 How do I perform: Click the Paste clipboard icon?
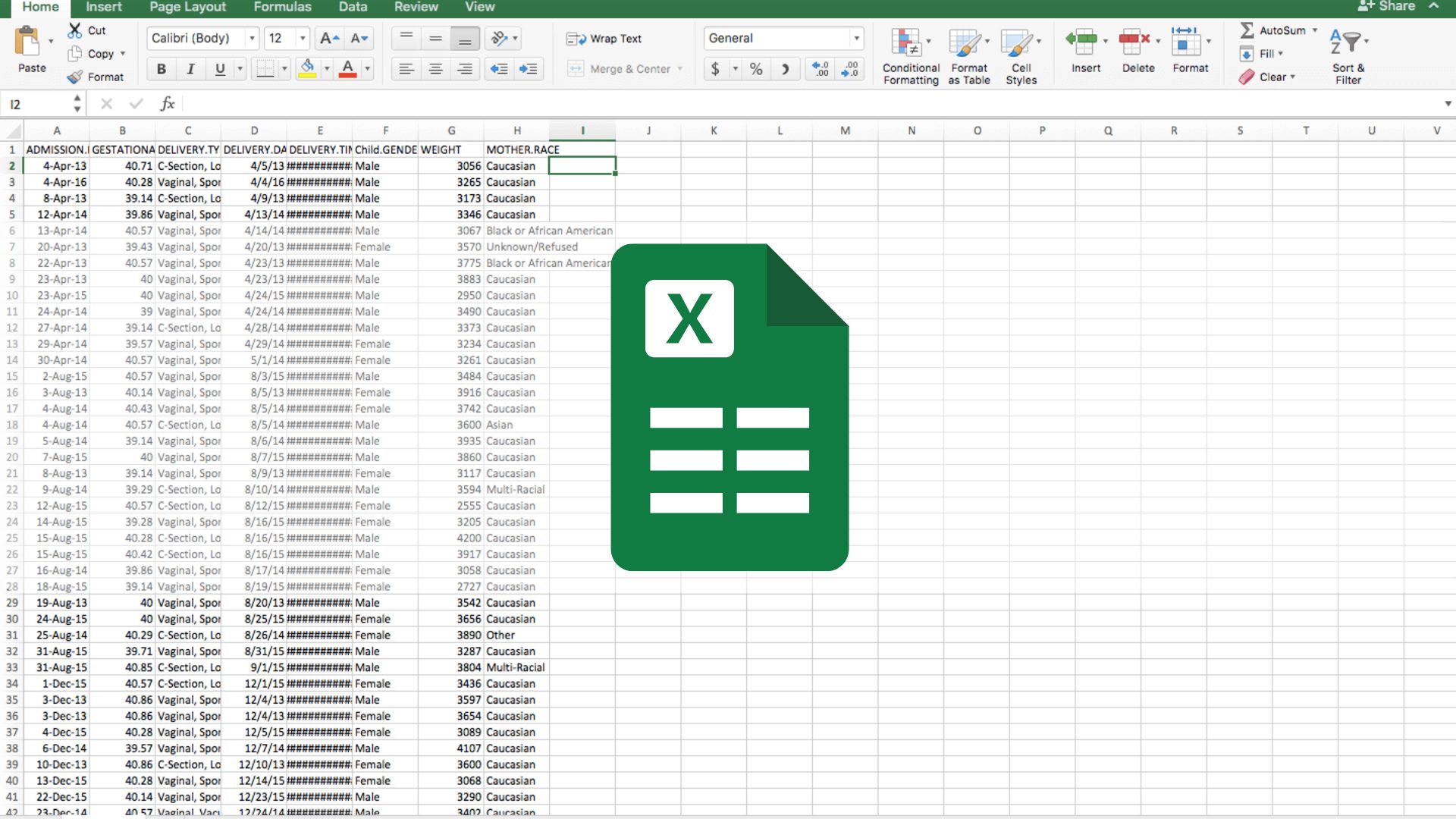(28, 41)
